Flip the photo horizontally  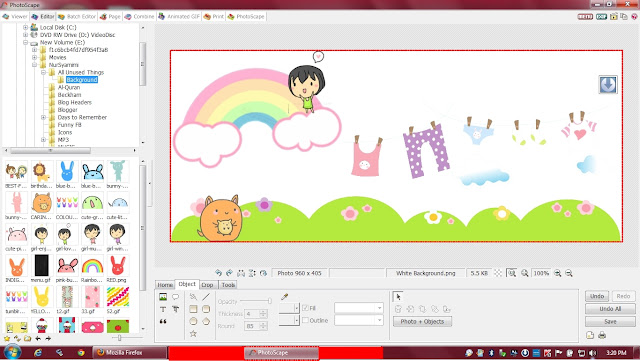[x=241, y=273]
